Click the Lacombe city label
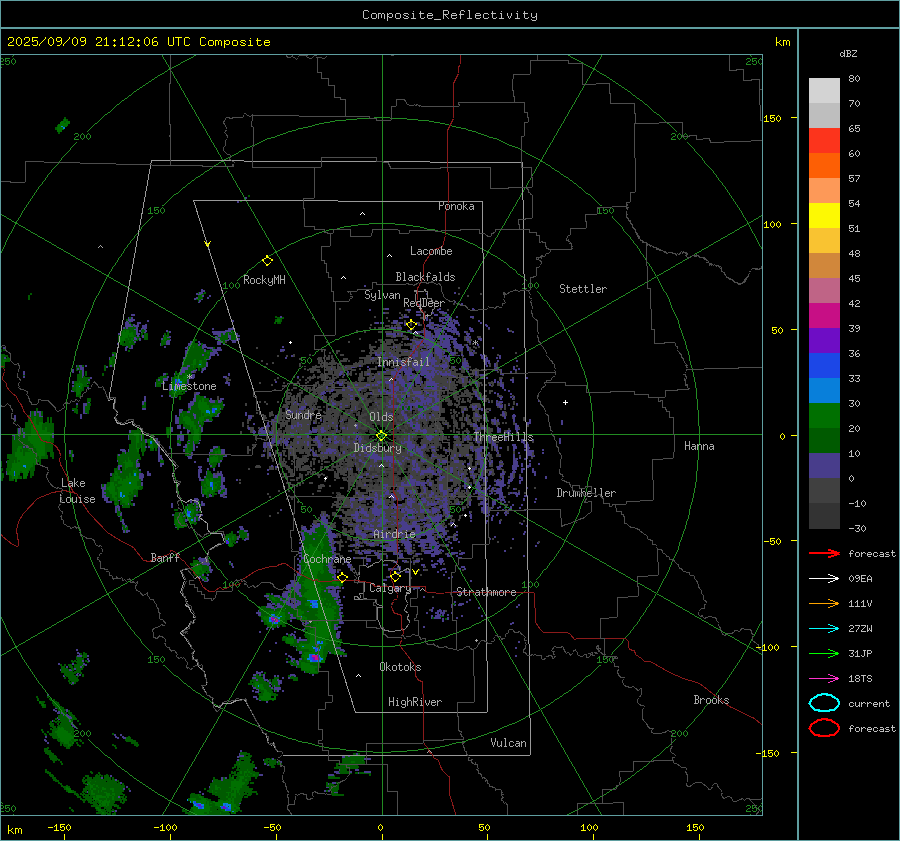Screen dimensions: 900x841 coord(431,251)
